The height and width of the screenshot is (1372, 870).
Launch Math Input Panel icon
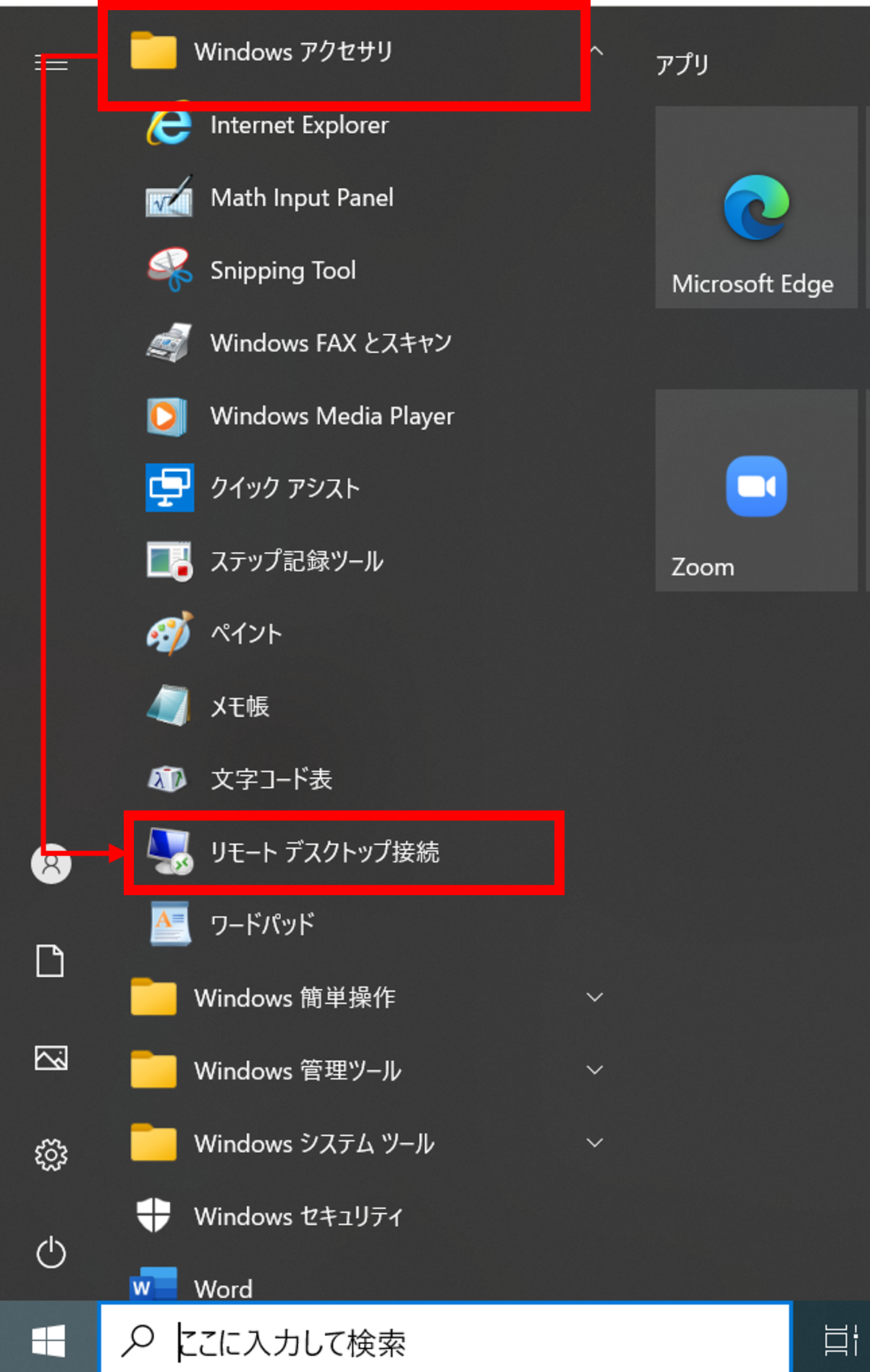tap(169, 197)
